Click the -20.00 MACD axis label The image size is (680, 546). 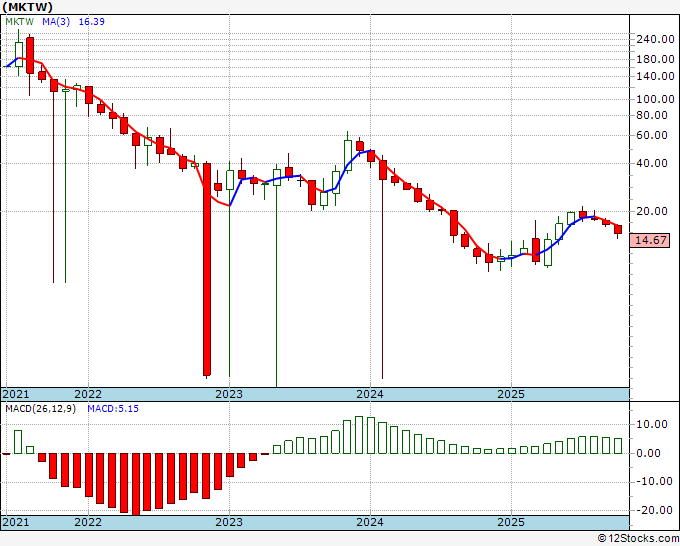point(652,510)
